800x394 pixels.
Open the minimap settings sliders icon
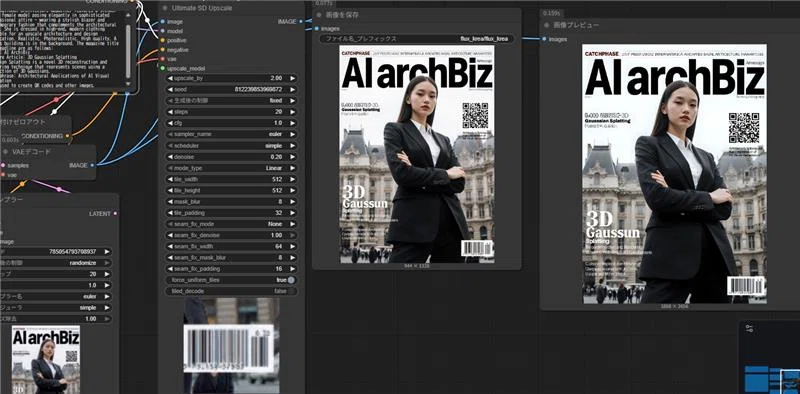click(749, 329)
